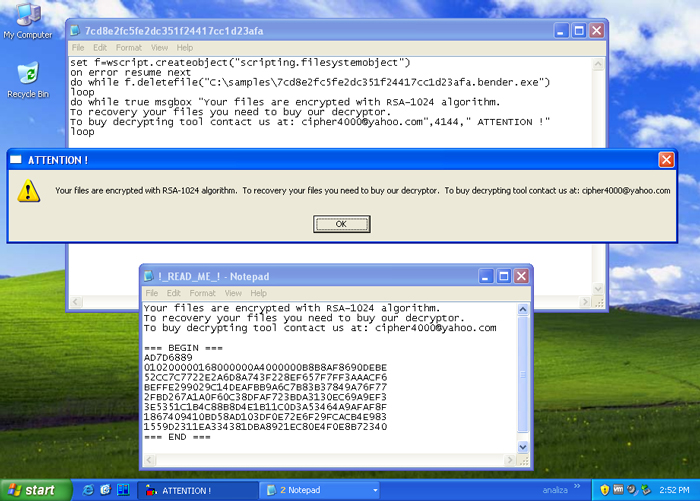Open Help menu in !_READ_ME_! Notepad
This screenshot has height=501, width=700.
point(258,293)
